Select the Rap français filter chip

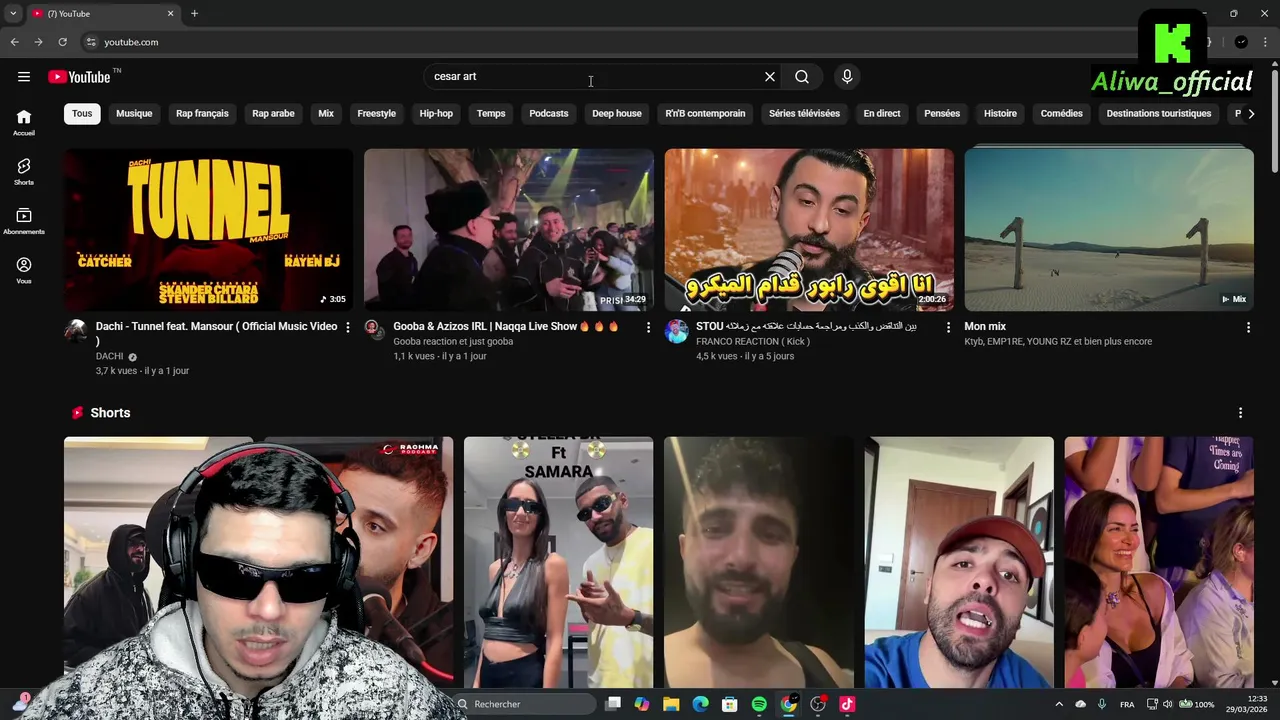coord(202,114)
